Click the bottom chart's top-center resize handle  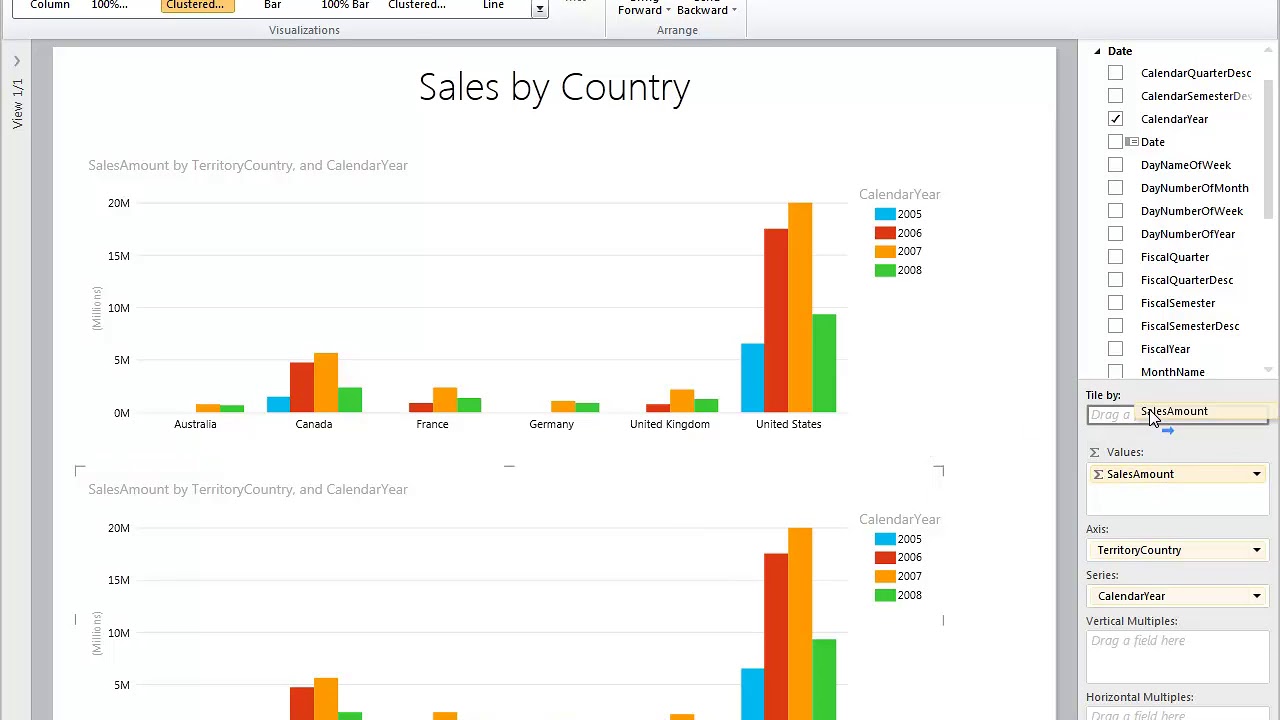pyautogui.click(x=509, y=466)
